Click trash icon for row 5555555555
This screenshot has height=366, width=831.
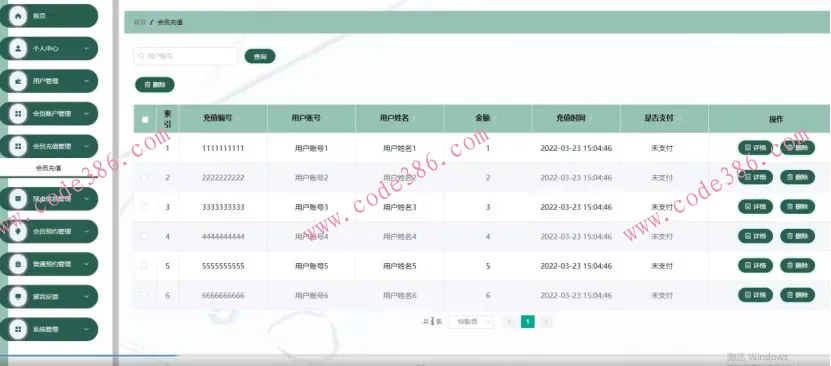(x=790, y=266)
